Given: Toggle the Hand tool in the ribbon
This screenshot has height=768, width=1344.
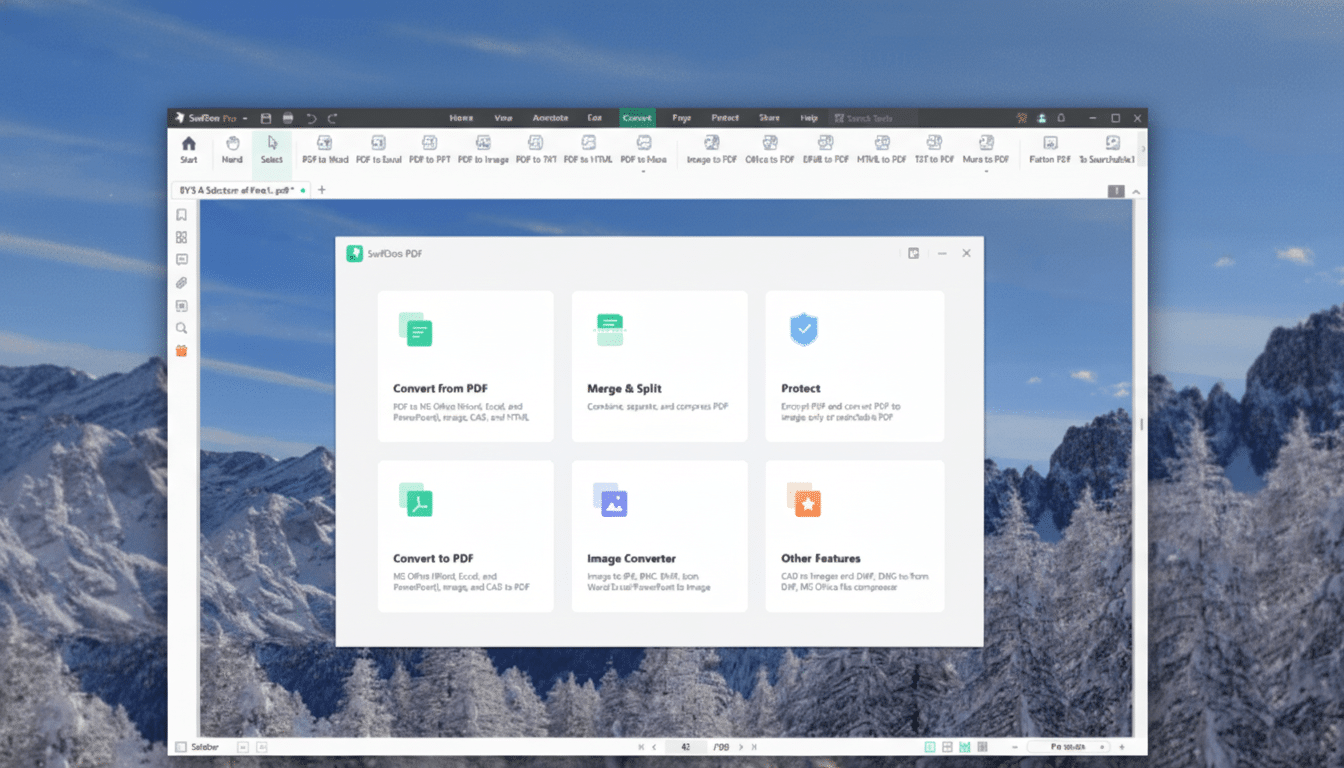Looking at the screenshot, I should [x=232, y=150].
